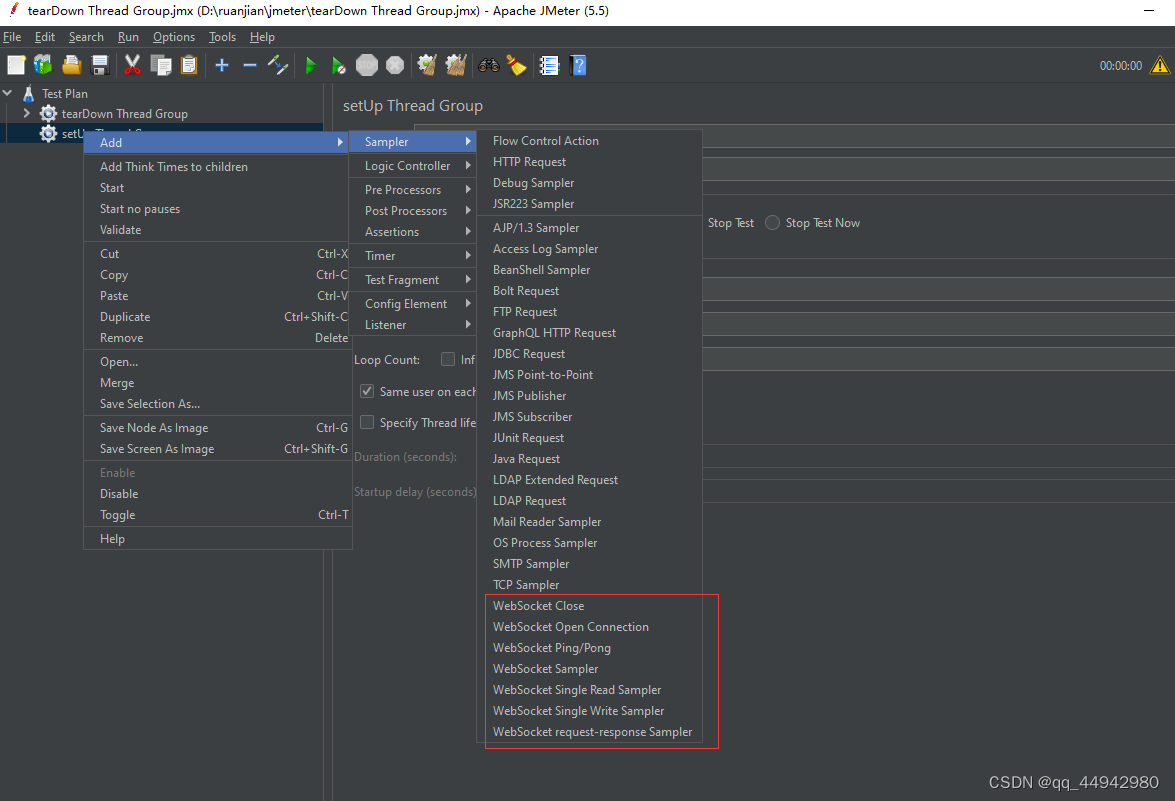
Task: Open search with the binoculars icon
Action: (488, 65)
